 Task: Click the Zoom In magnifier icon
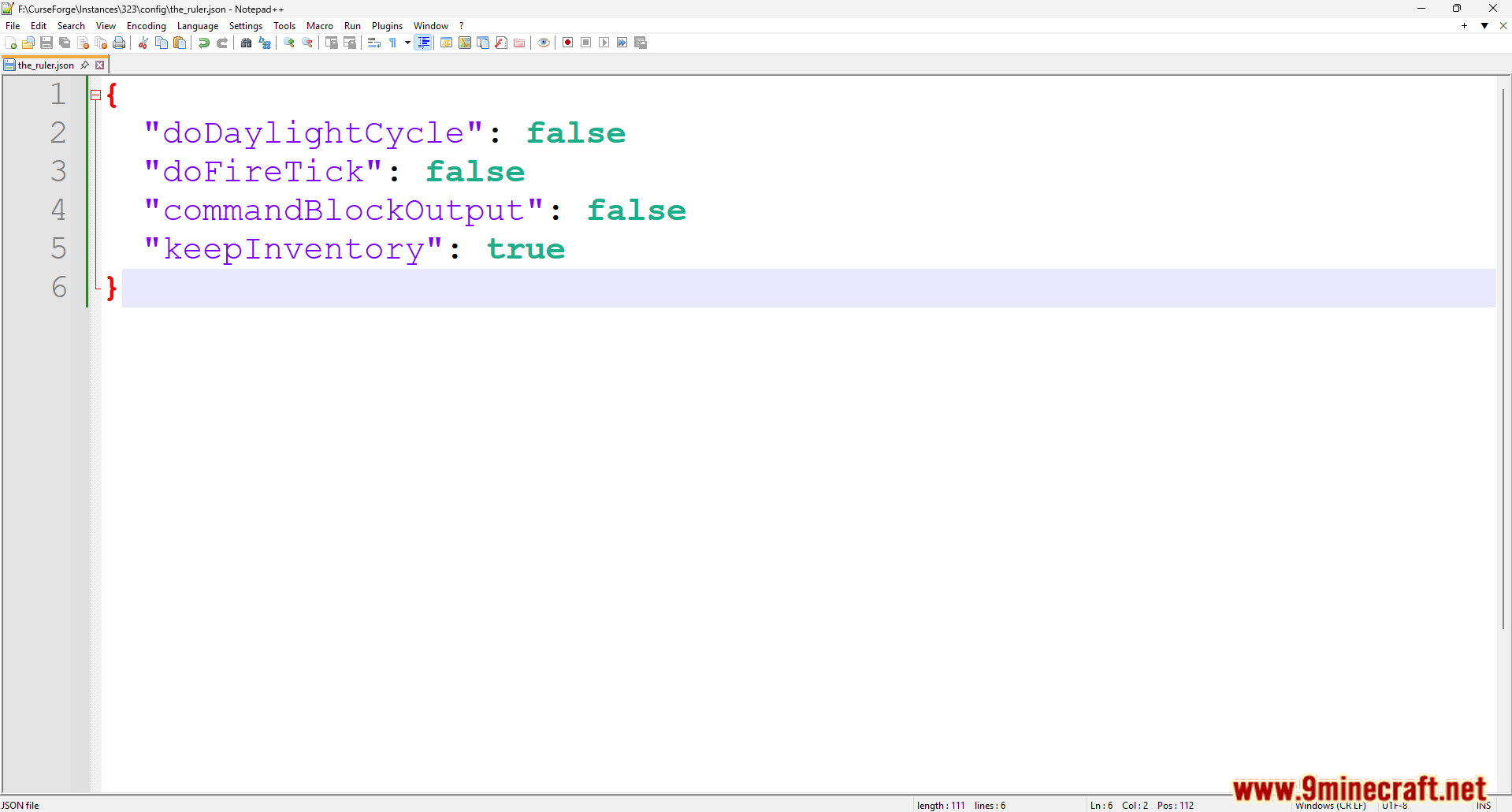pyautogui.click(x=289, y=43)
